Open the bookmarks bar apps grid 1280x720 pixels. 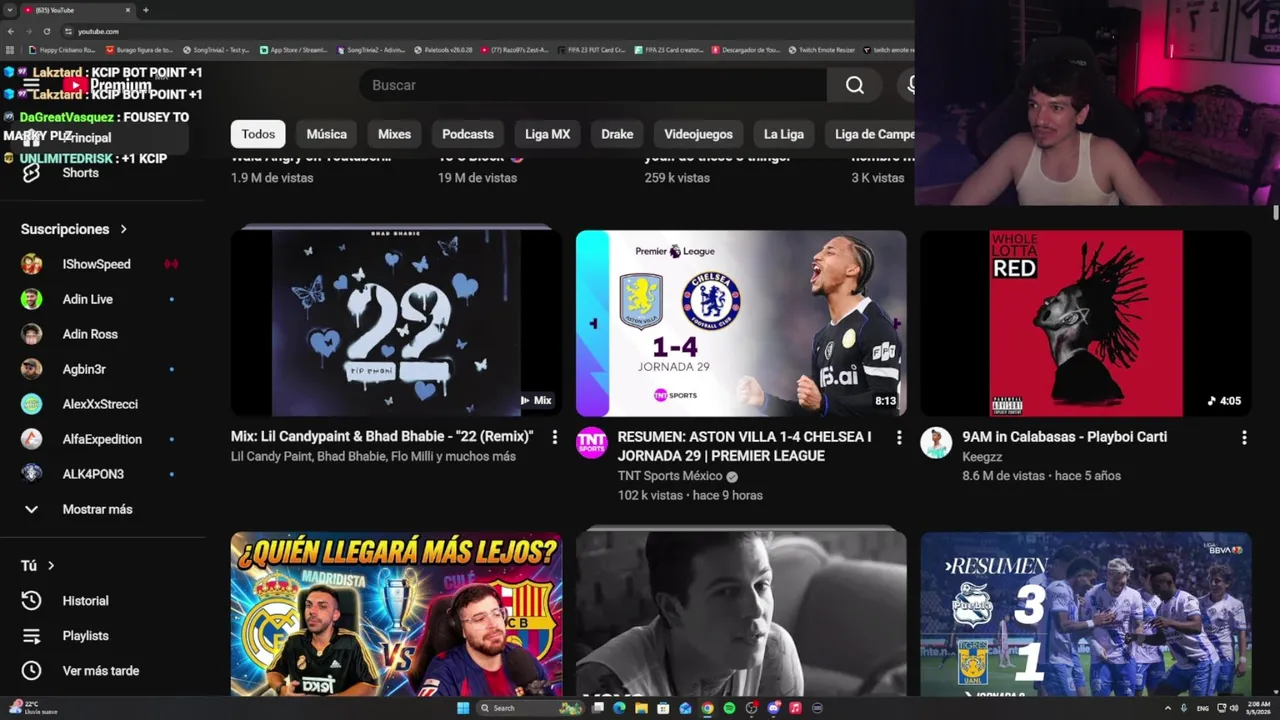pyautogui.click(x=10, y=49)
